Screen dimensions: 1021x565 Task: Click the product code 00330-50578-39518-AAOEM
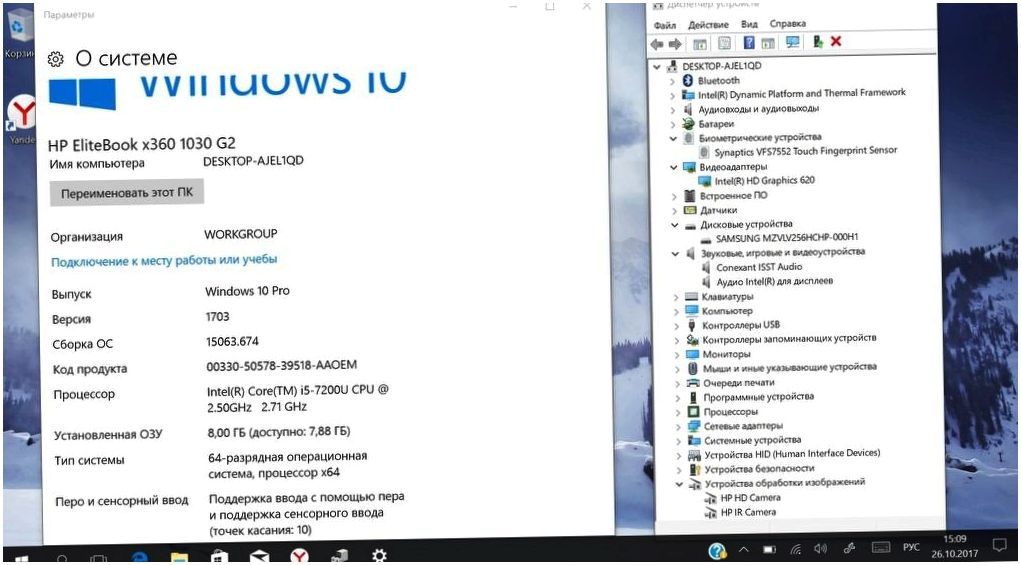click(x=282, y=366)
